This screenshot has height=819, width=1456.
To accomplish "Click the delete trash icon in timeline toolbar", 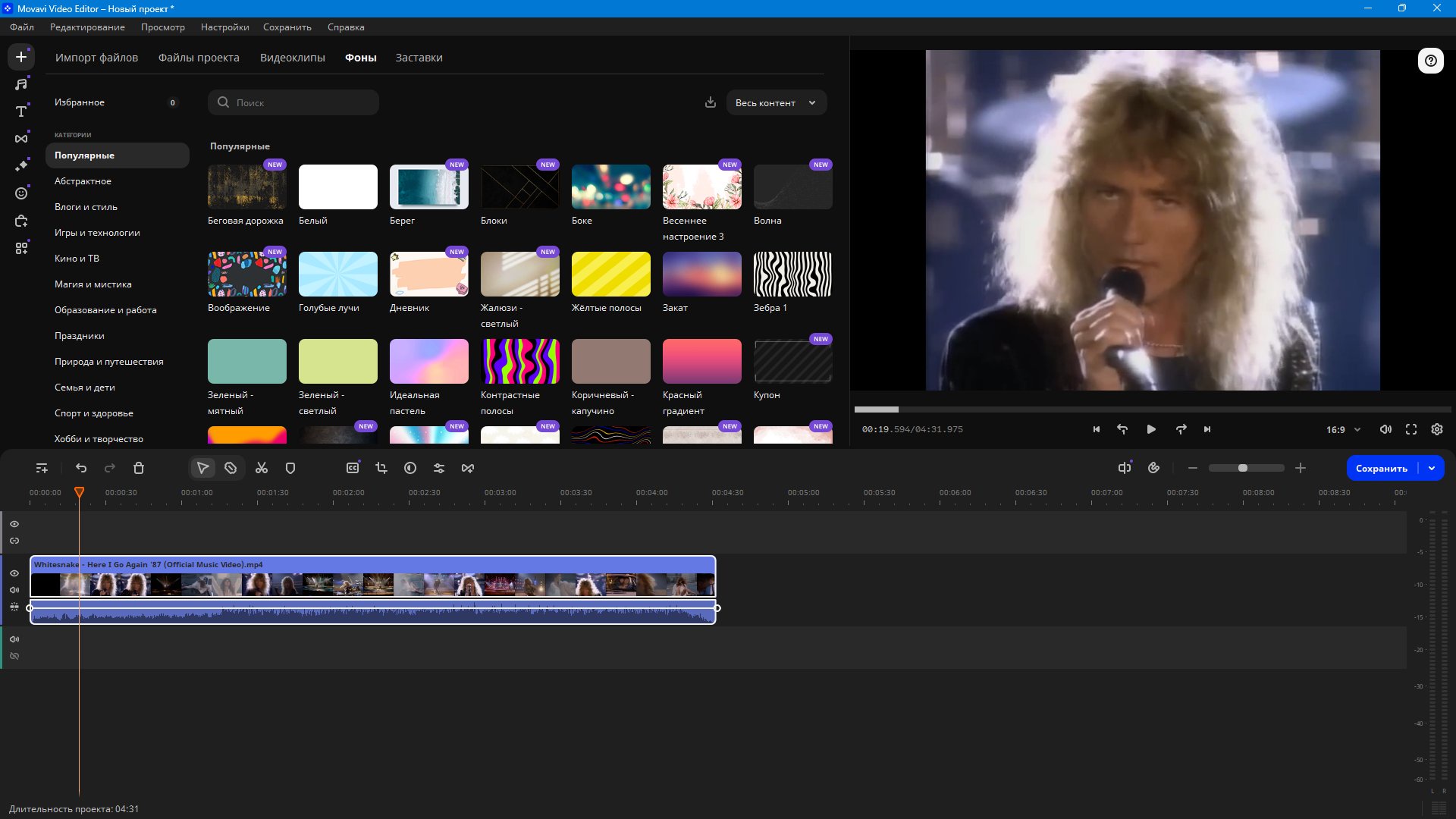I will 139,469.
